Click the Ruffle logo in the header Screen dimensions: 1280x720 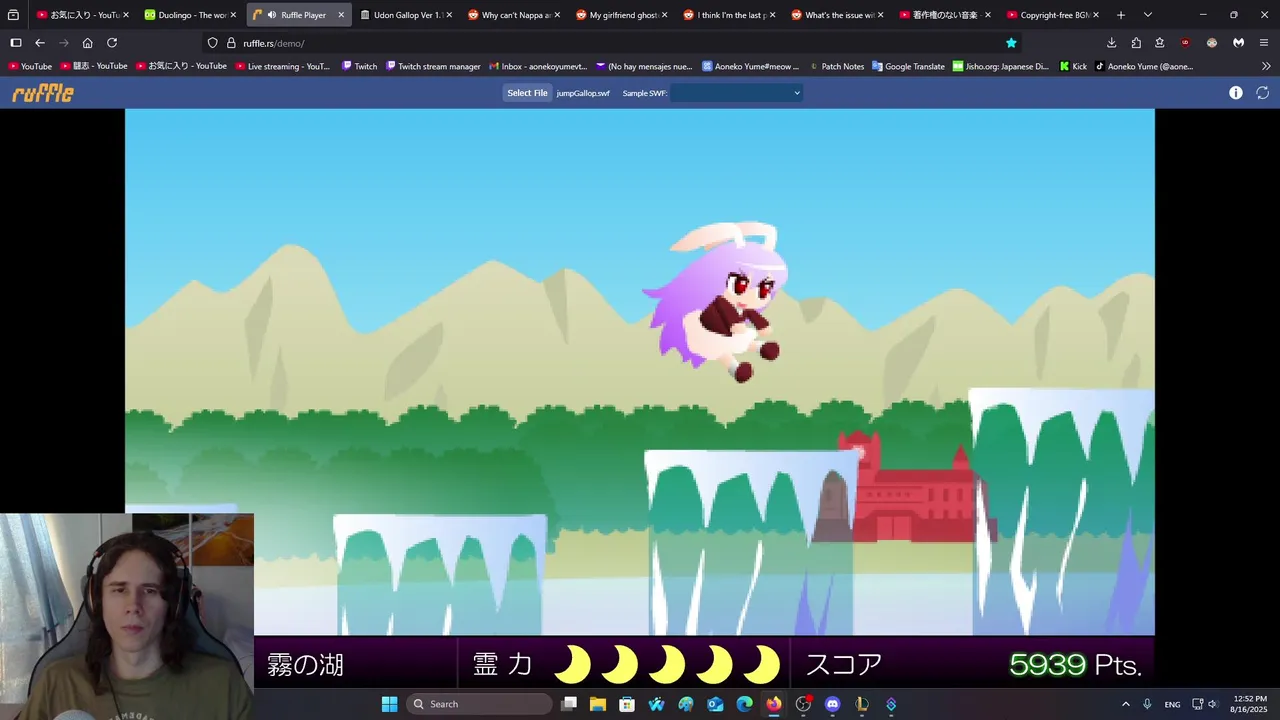coord(43,93)
